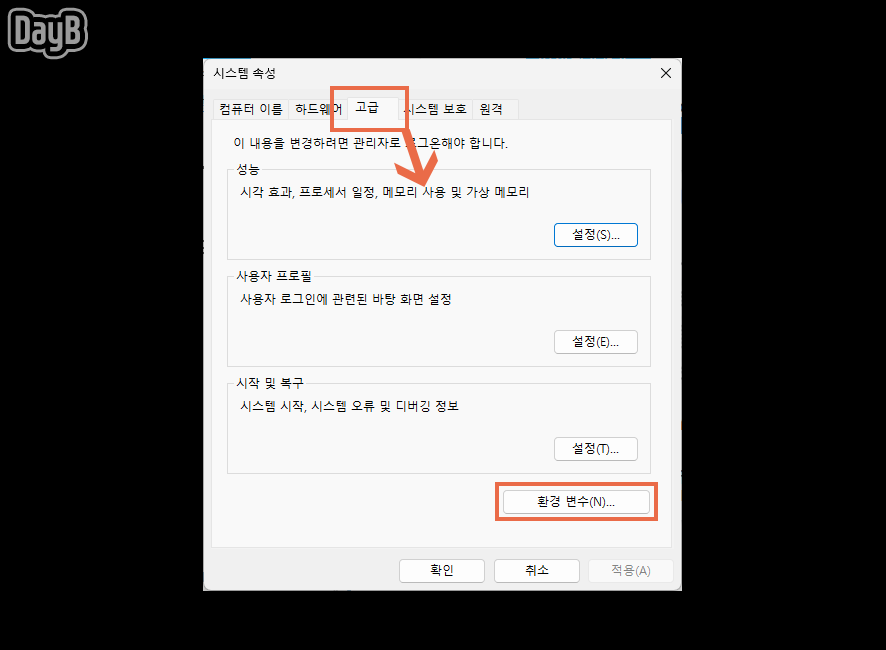The height and width of the screenshot is (650, 886).
Task: Select the 하드웨어 tab
Action: (315, 110)
